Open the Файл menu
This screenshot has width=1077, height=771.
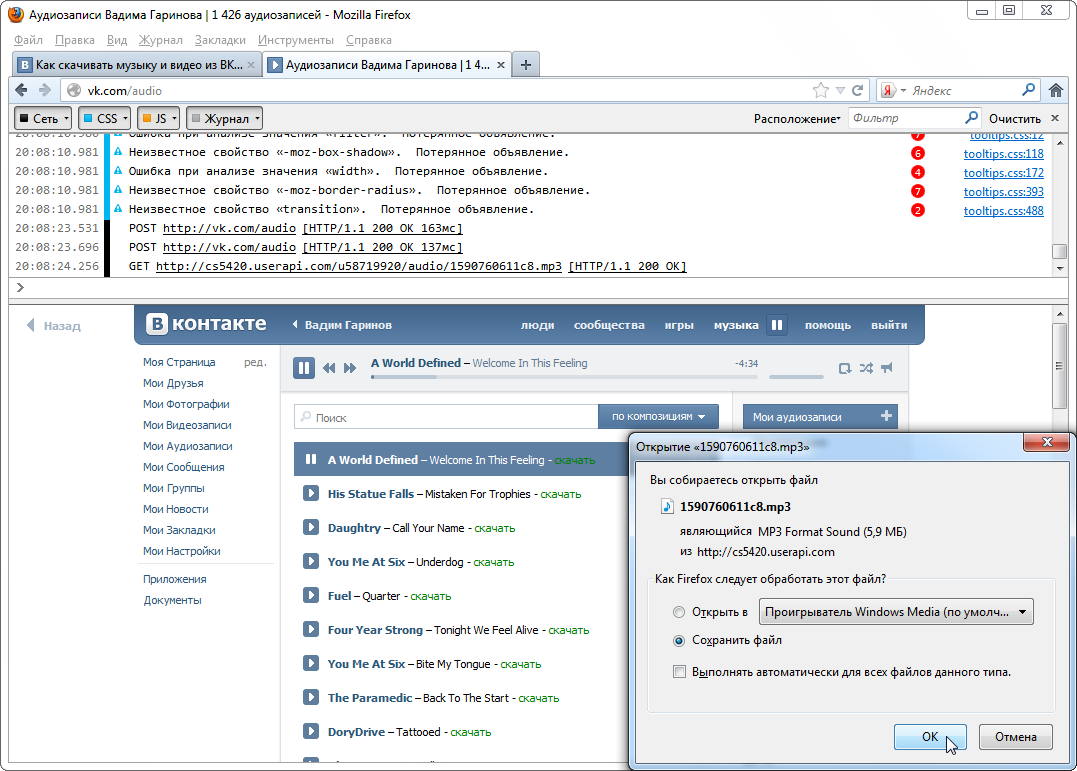(x=28, y=40)
